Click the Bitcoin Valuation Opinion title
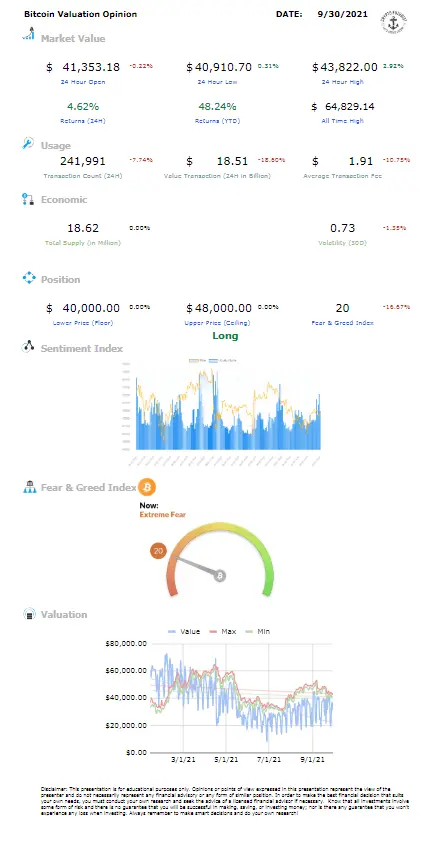This screenshot has height=841, width=441. coord(80,14)
